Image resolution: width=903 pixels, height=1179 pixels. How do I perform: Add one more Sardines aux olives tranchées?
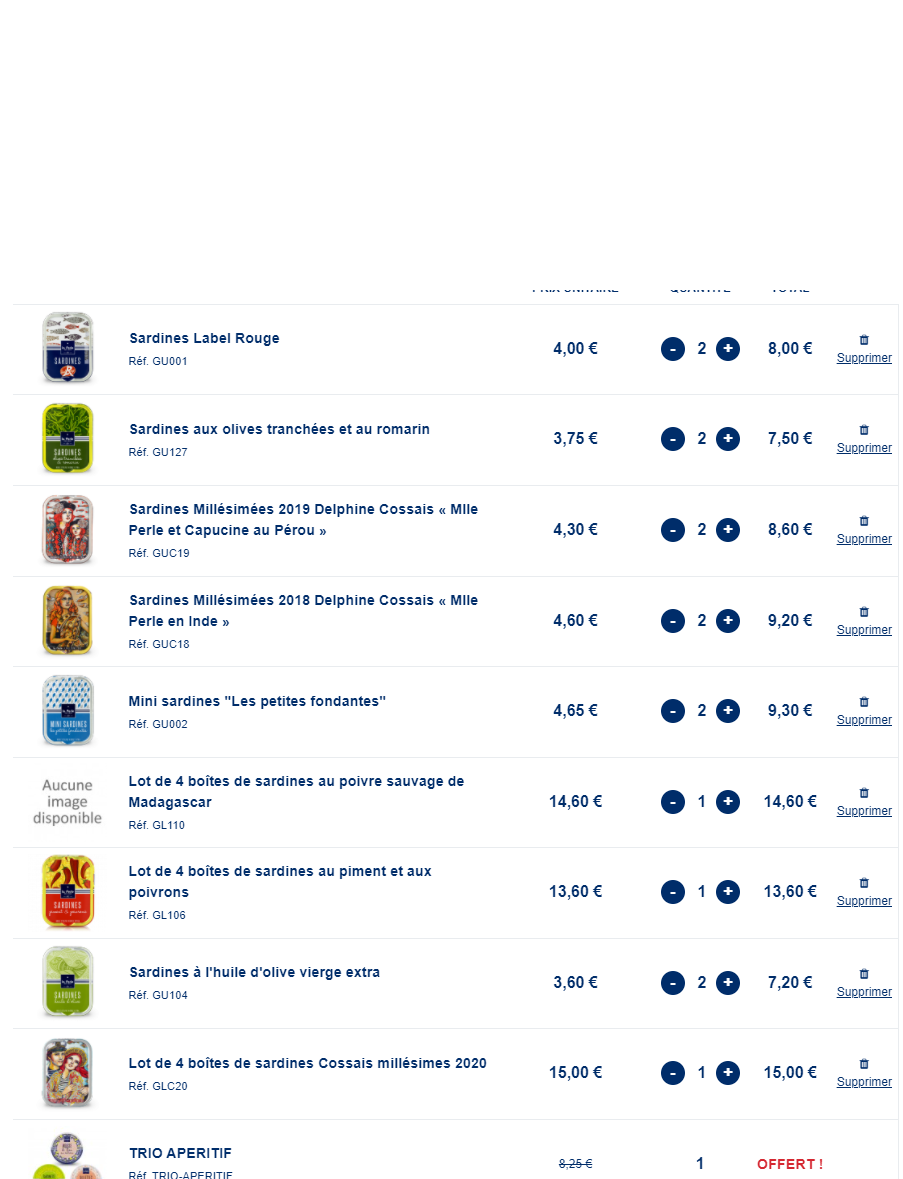click(x=728, y=439)
